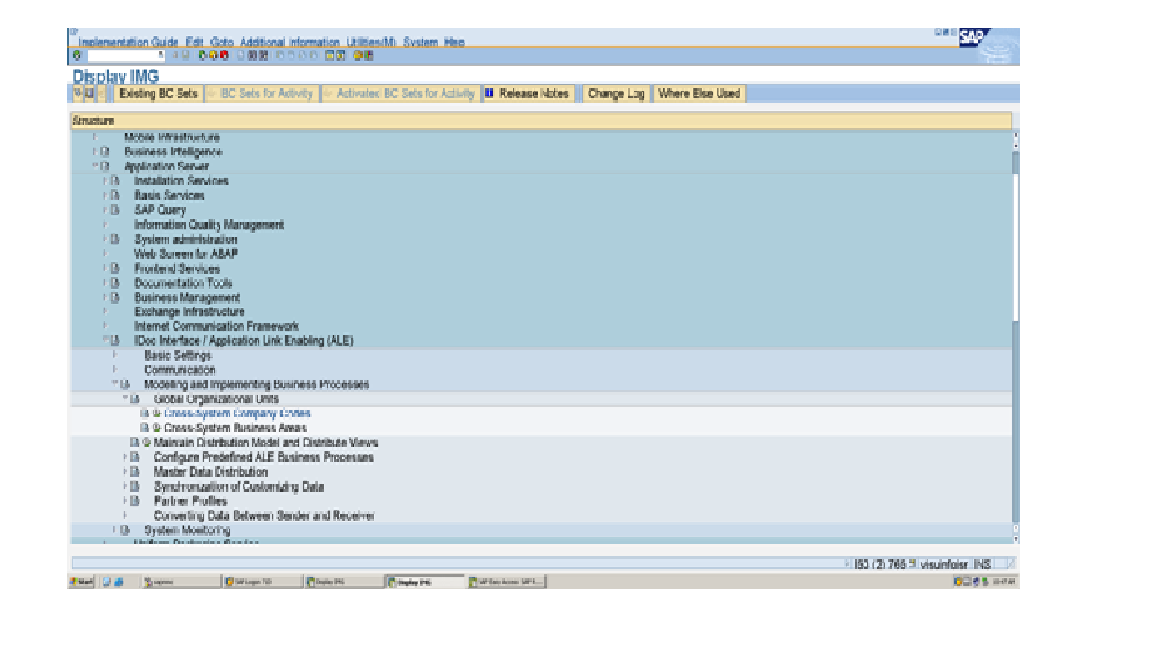Click the Exit yellow arrow icon
This screenshot has height=648, width=1152.
point(212,55)
